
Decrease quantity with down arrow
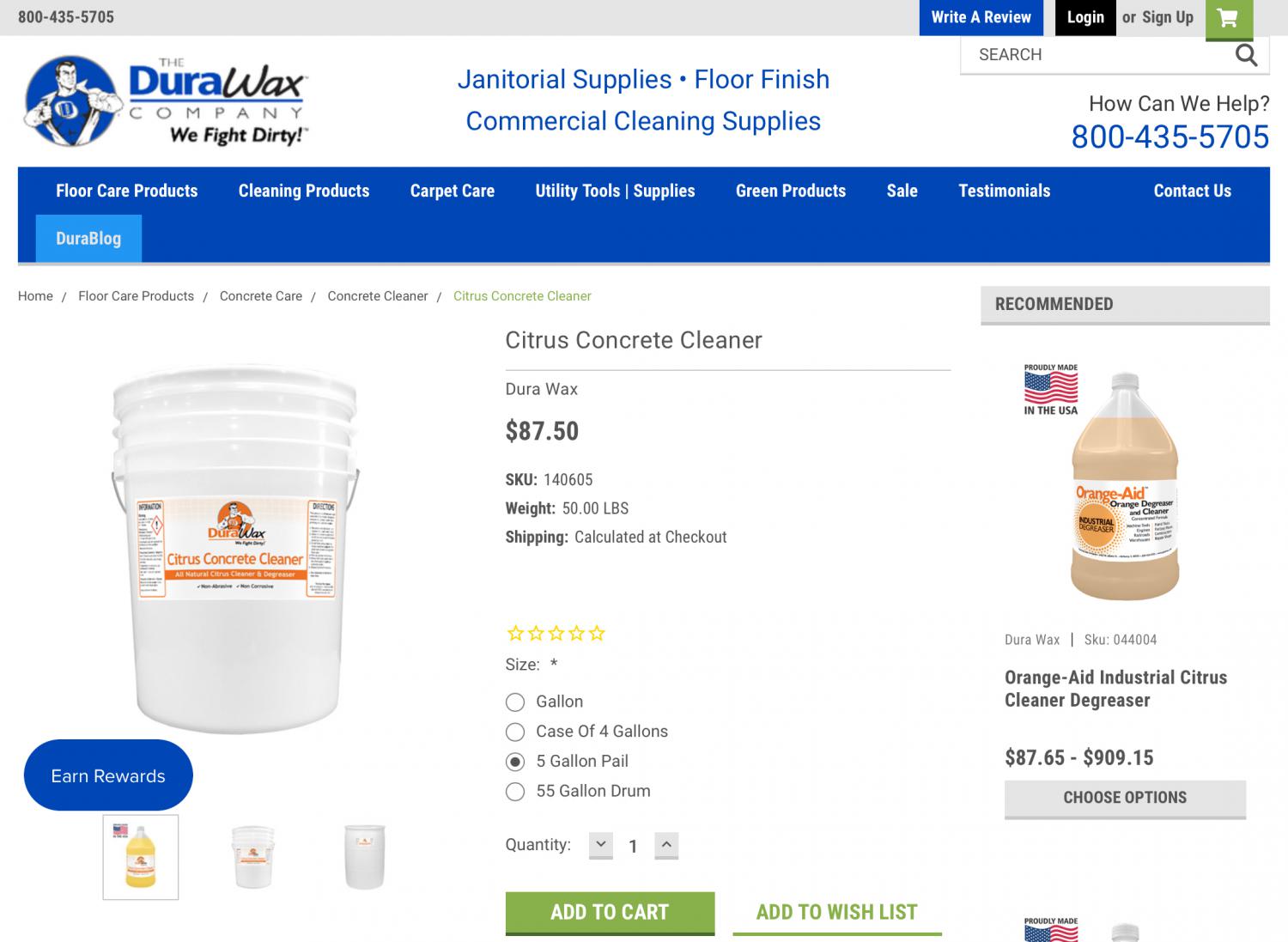(x=601, y=845)
